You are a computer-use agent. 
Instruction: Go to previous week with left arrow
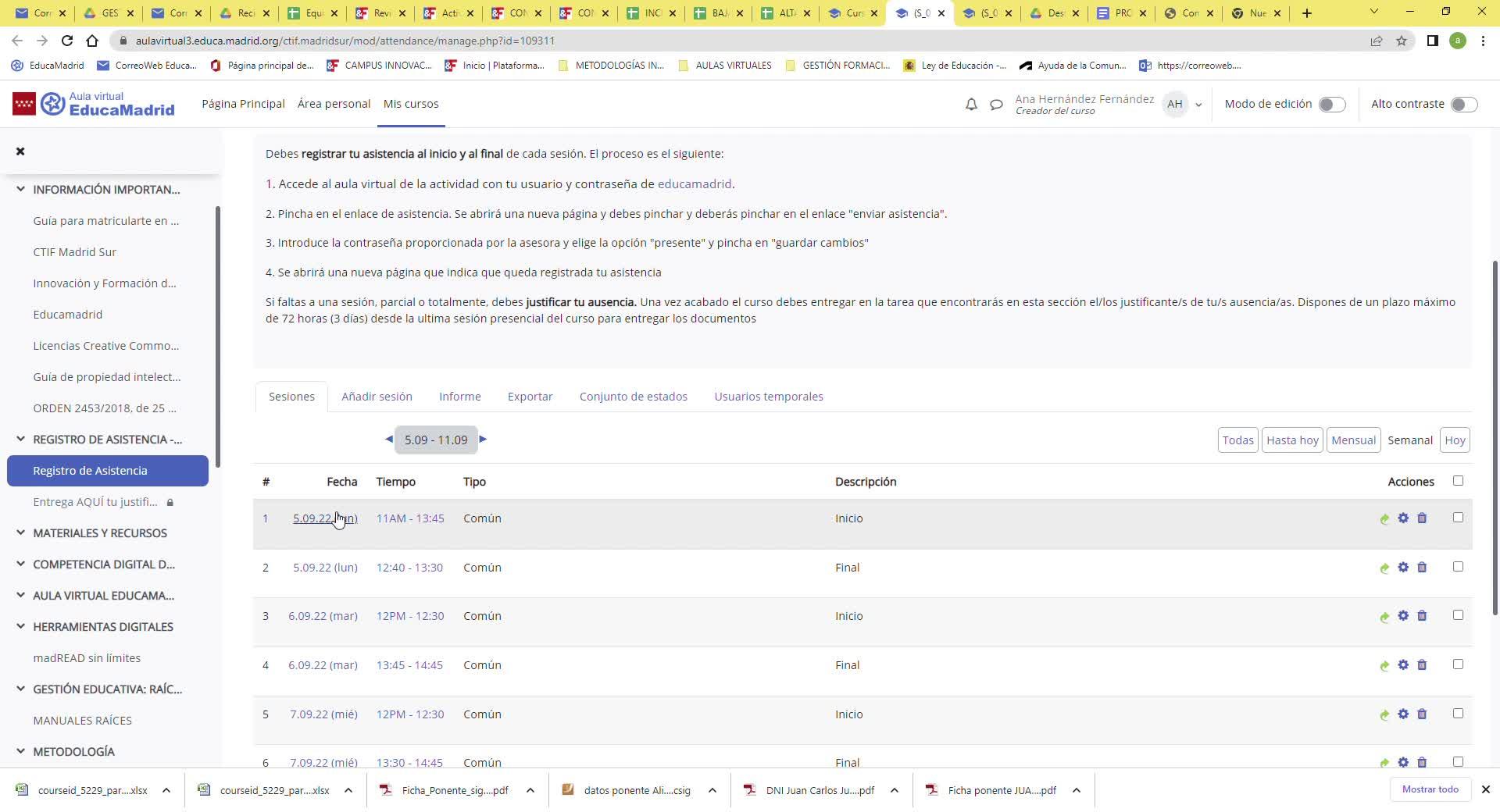pos(388,440)
